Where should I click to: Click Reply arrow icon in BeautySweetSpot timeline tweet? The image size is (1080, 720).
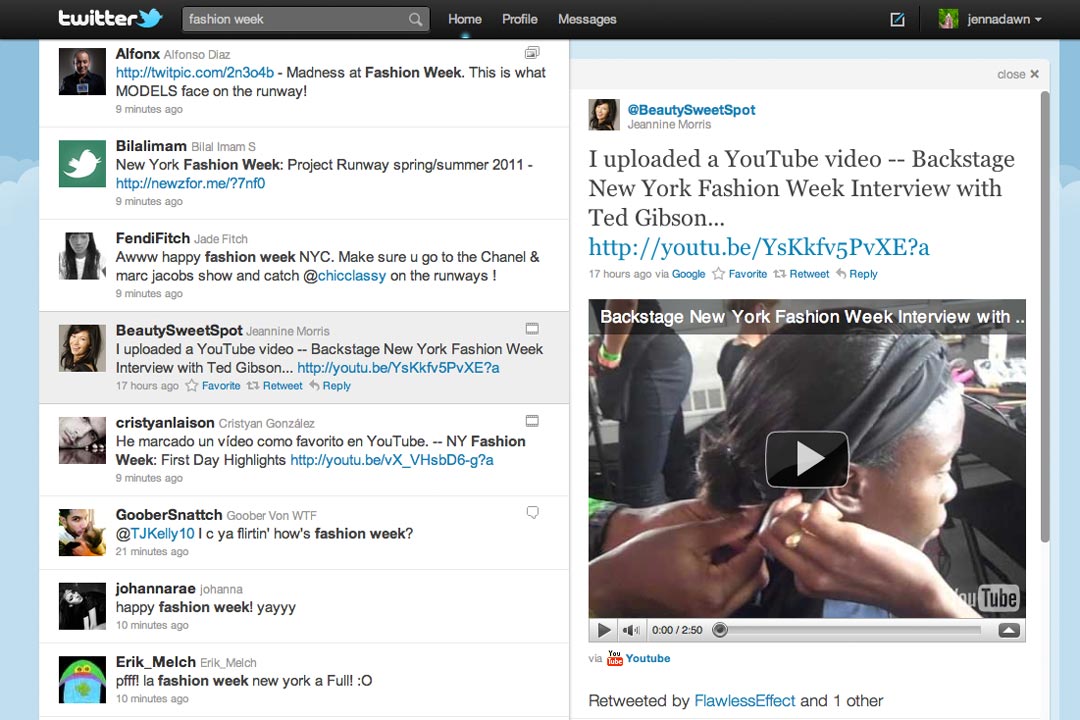point(314,386)
